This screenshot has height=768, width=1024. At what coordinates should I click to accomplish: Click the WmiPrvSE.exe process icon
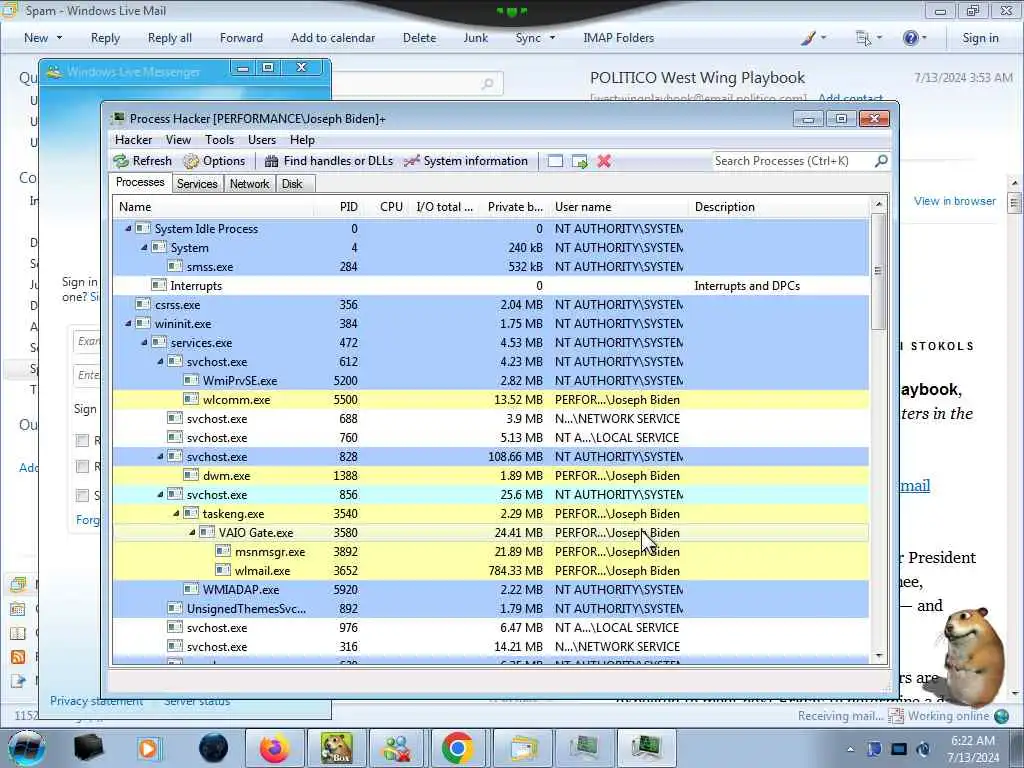[x=191, y=381]
